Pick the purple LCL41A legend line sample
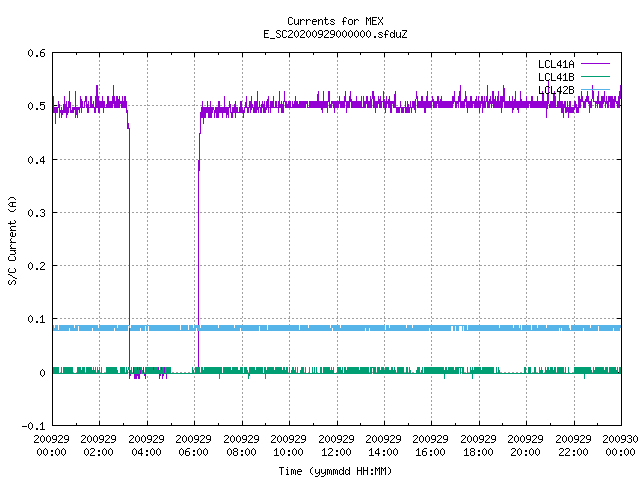Image resolution: width=640 pixels, height=480 pixels. [x=595, y=64]
